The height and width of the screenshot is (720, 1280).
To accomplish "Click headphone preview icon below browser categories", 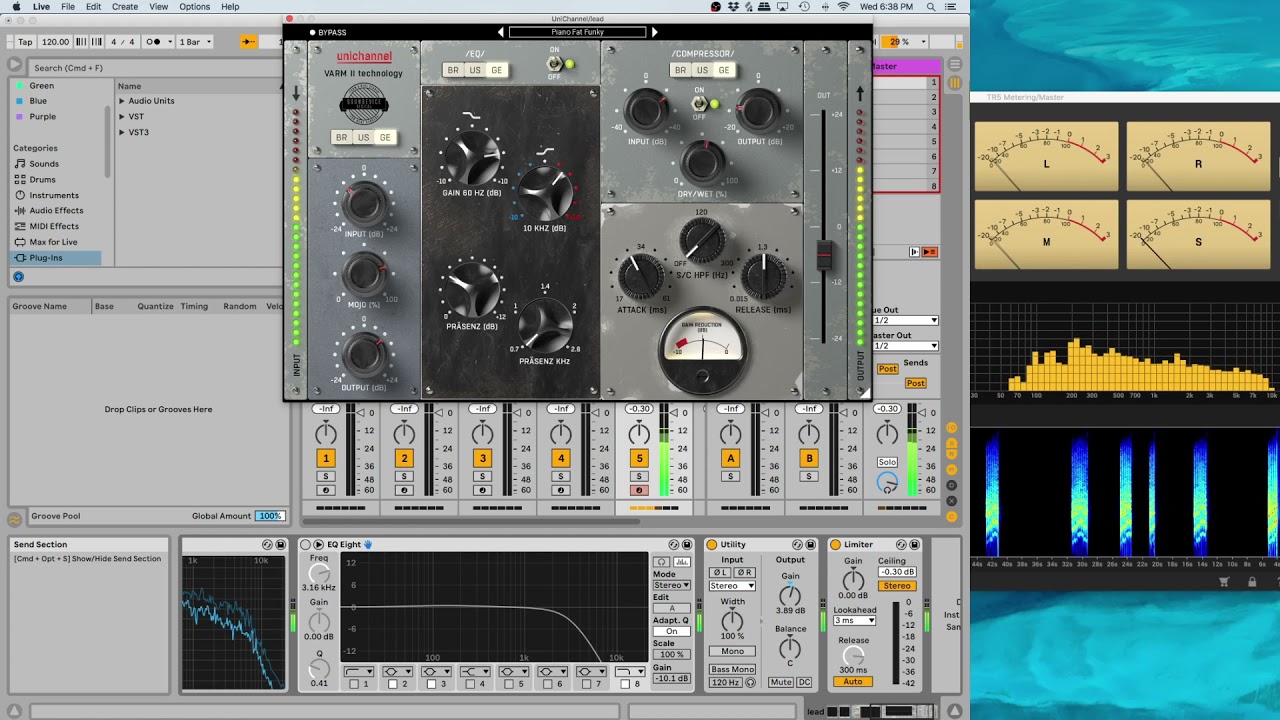I will (18, 276).
